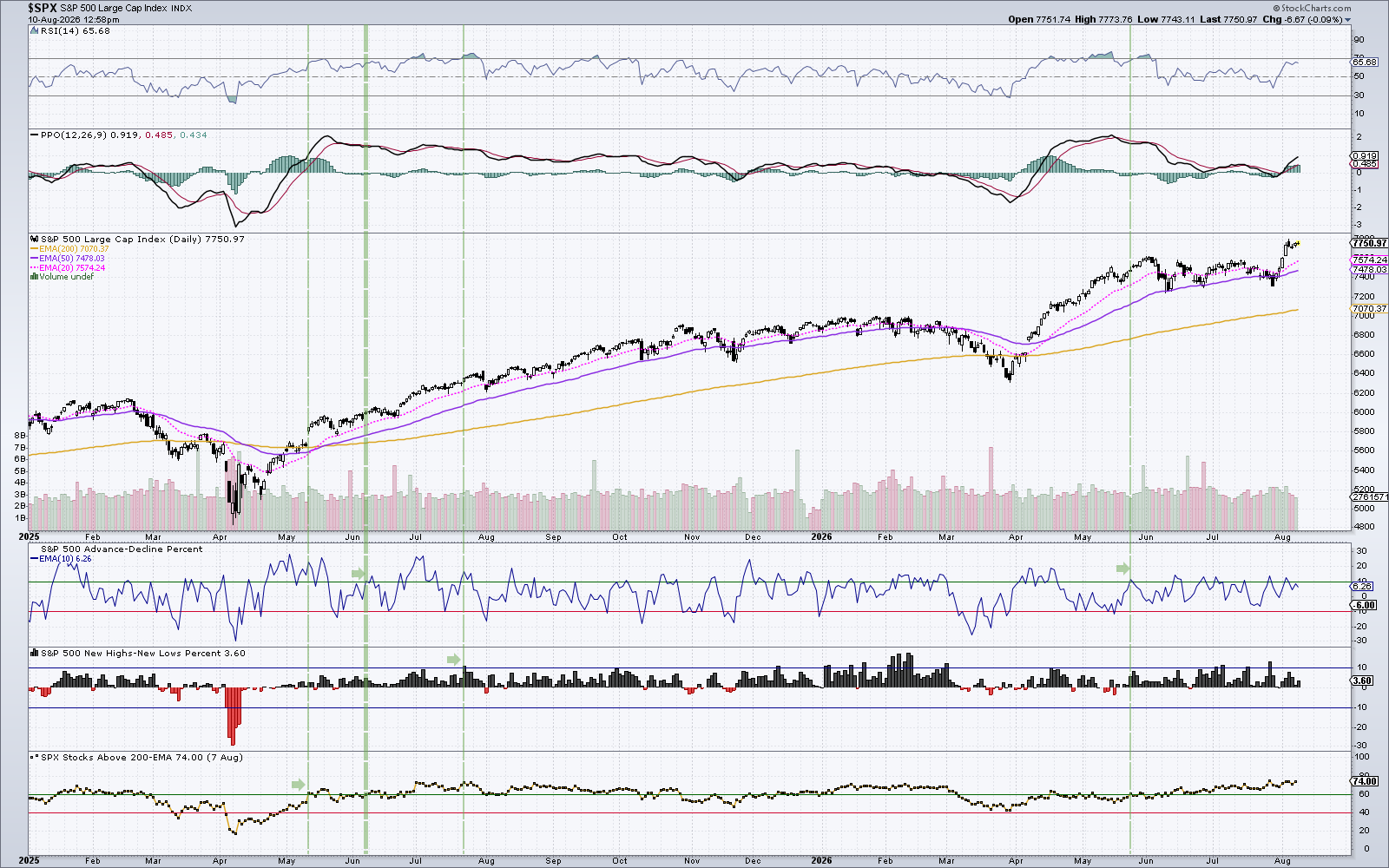Open the blue dropdown arrow beside Chg
The image size is (1389, 868).
1348,20
